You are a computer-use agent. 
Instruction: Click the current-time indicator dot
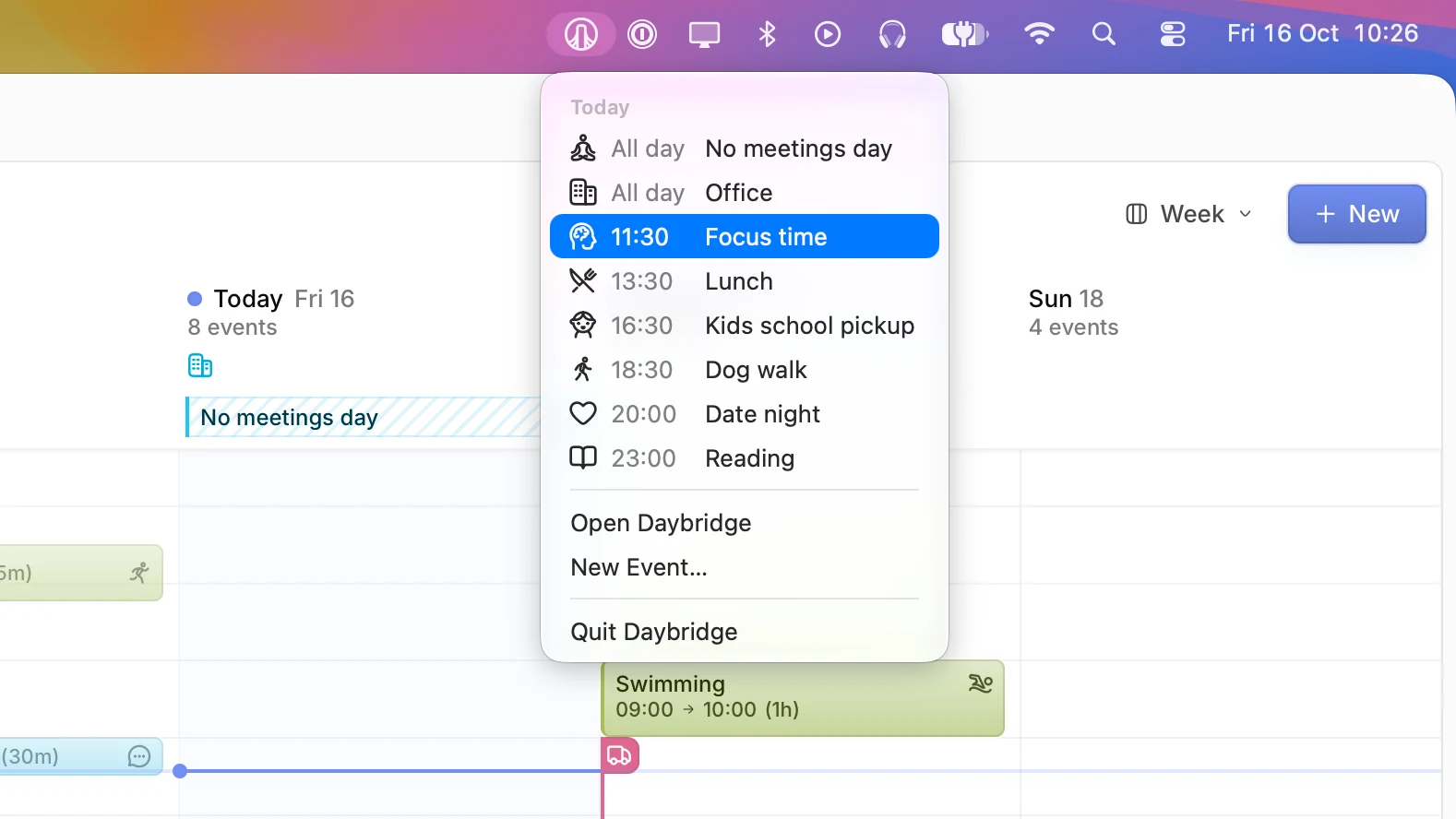coord(180,771)
